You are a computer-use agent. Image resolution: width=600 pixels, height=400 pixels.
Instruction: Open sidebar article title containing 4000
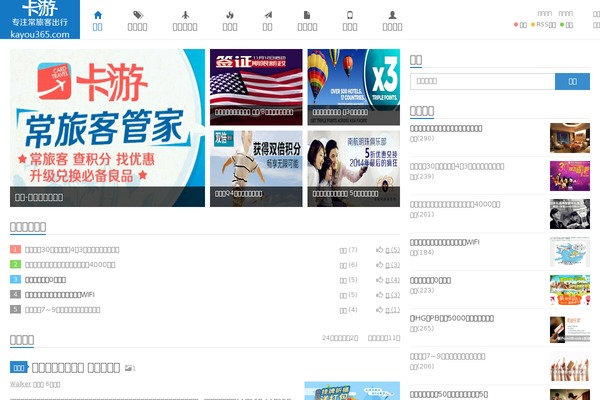pos(455,204)
